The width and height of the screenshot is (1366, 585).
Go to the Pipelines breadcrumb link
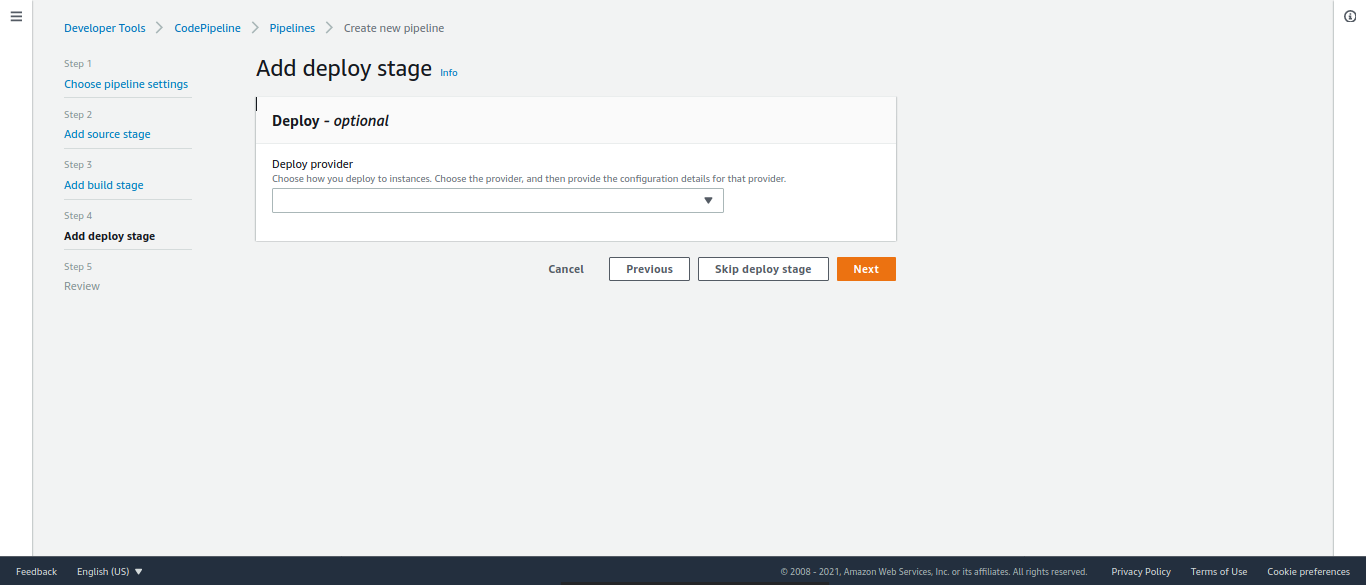(x=292, y=28)
